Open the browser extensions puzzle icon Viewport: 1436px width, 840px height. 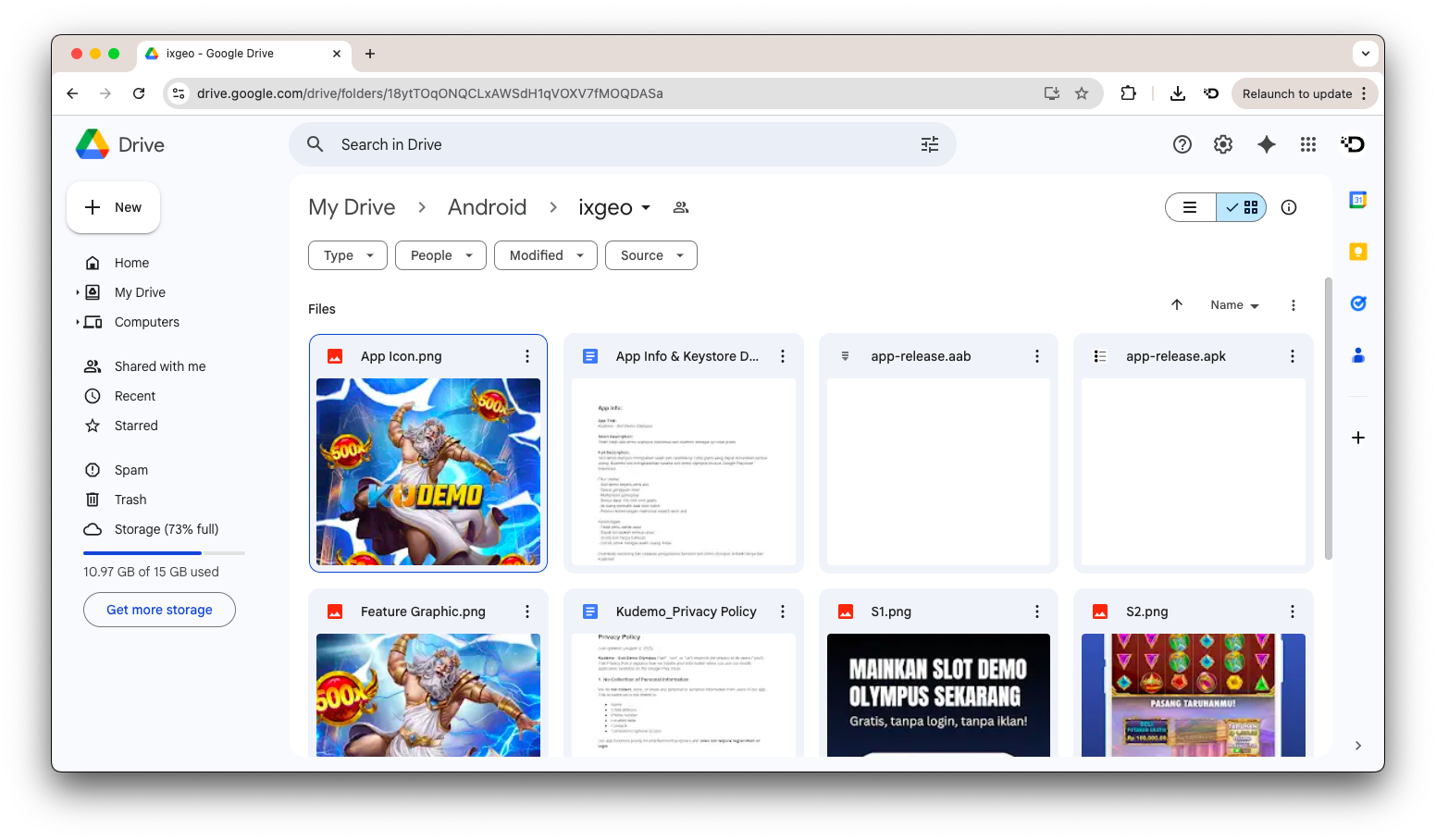click(1128, 93)
